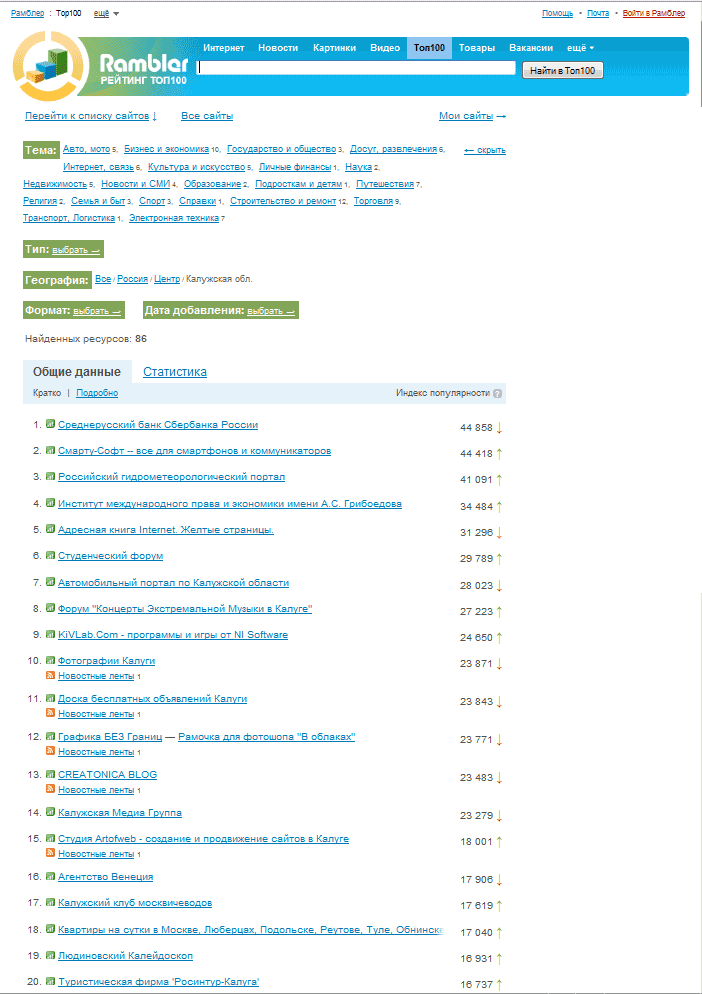Open the Помощь link

(558, 13)
